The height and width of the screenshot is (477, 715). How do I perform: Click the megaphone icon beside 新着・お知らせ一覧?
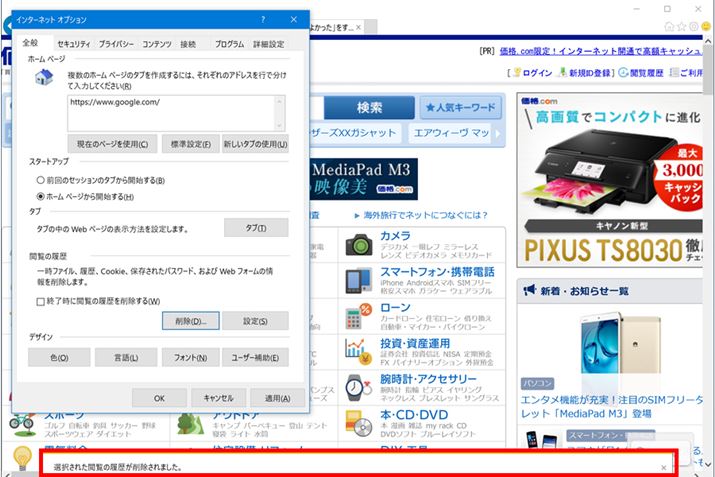(x=529, y=290)
